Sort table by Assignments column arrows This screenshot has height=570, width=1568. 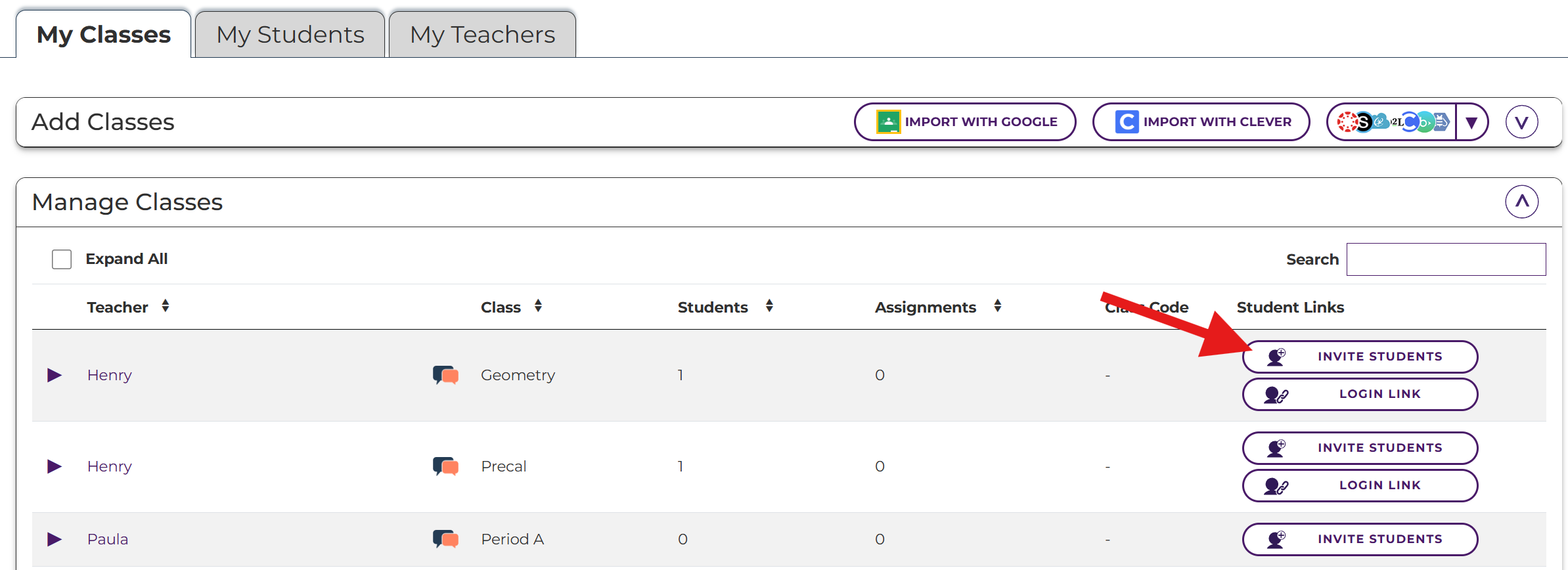click(997, 306)
